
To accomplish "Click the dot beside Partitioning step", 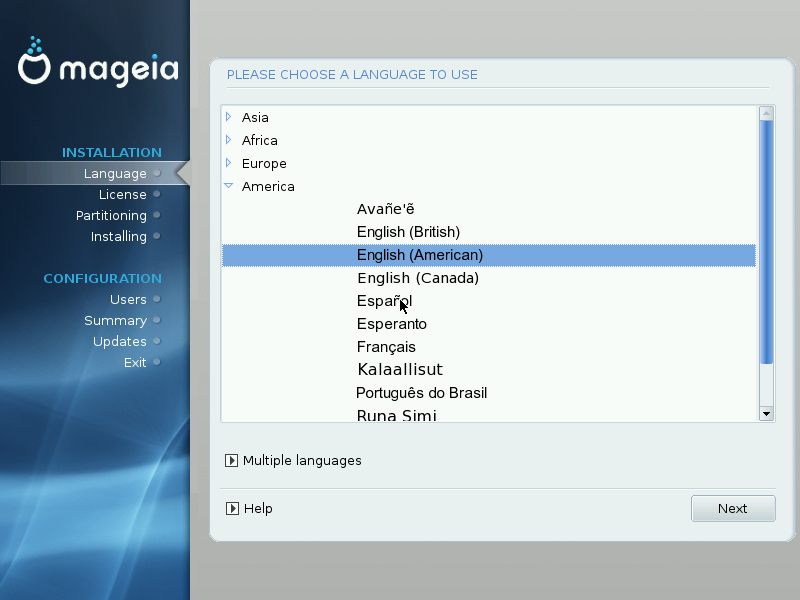I will point(157,215).
